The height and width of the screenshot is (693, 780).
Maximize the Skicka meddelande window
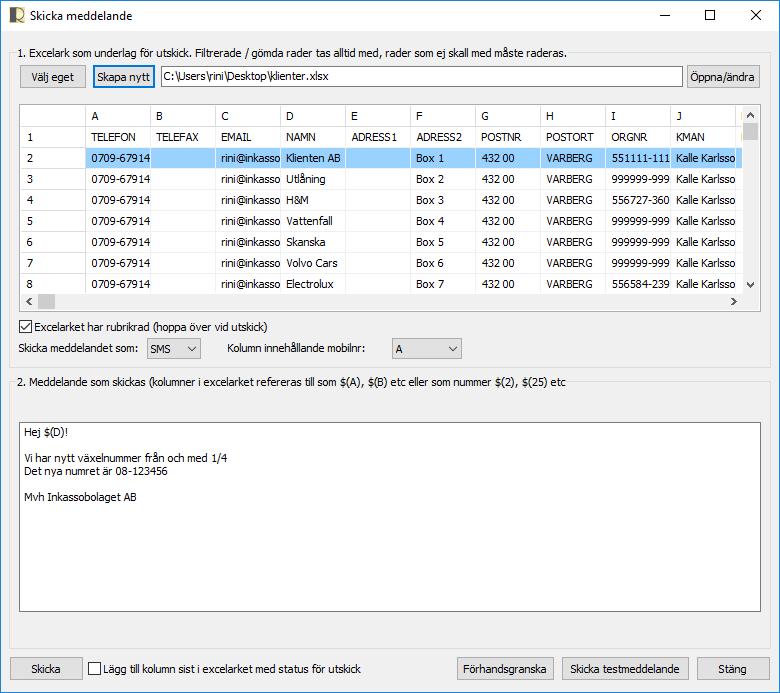click(710, 15)
